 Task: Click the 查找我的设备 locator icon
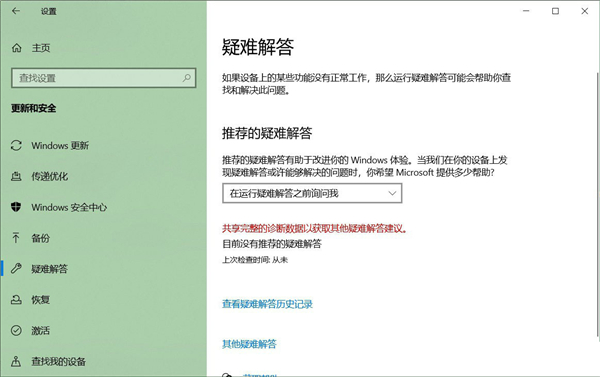[x=16, y=361]
